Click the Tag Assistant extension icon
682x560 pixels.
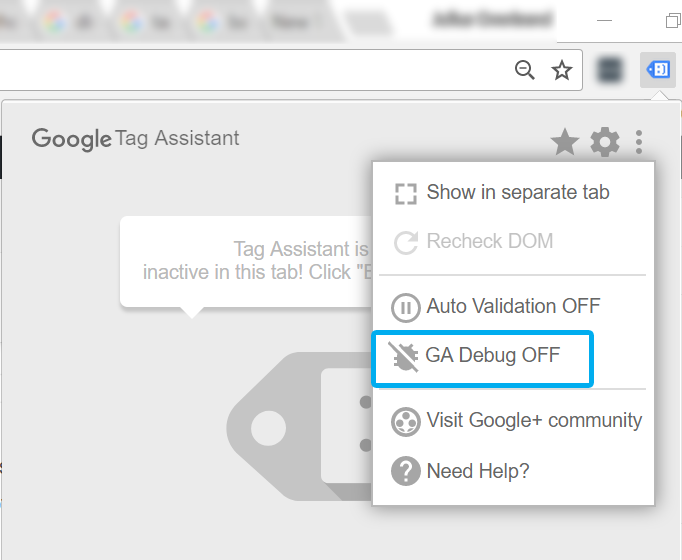tap(658, 70)
